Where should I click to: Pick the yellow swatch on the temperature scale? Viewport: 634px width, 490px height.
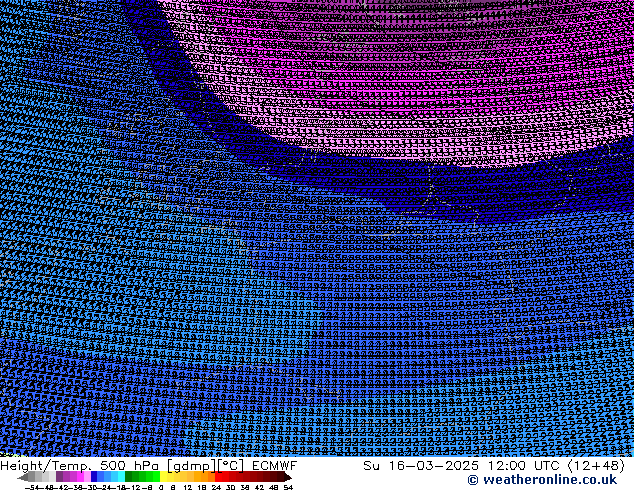pos(163,476)
